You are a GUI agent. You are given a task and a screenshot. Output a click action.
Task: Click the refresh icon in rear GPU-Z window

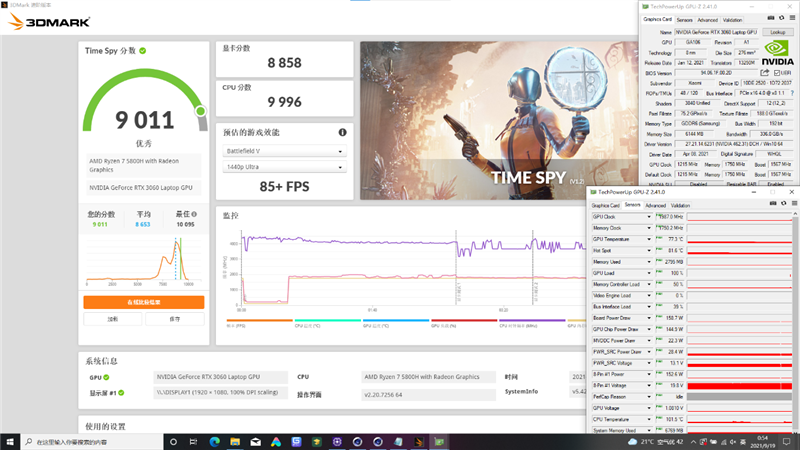coord(782,18)
